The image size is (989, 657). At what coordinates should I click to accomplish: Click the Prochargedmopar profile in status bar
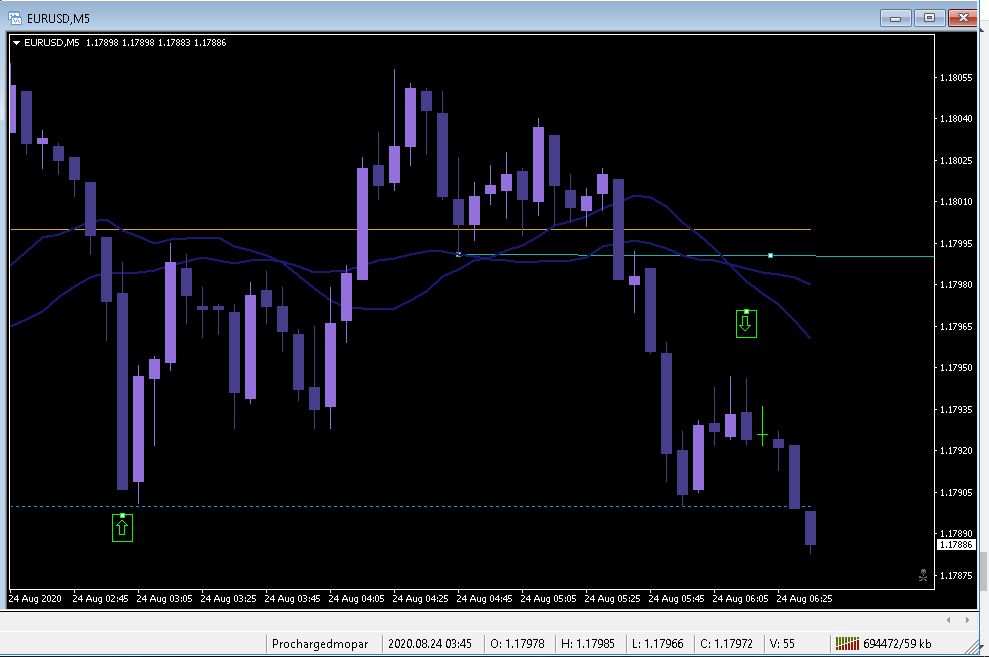[320, 644]
